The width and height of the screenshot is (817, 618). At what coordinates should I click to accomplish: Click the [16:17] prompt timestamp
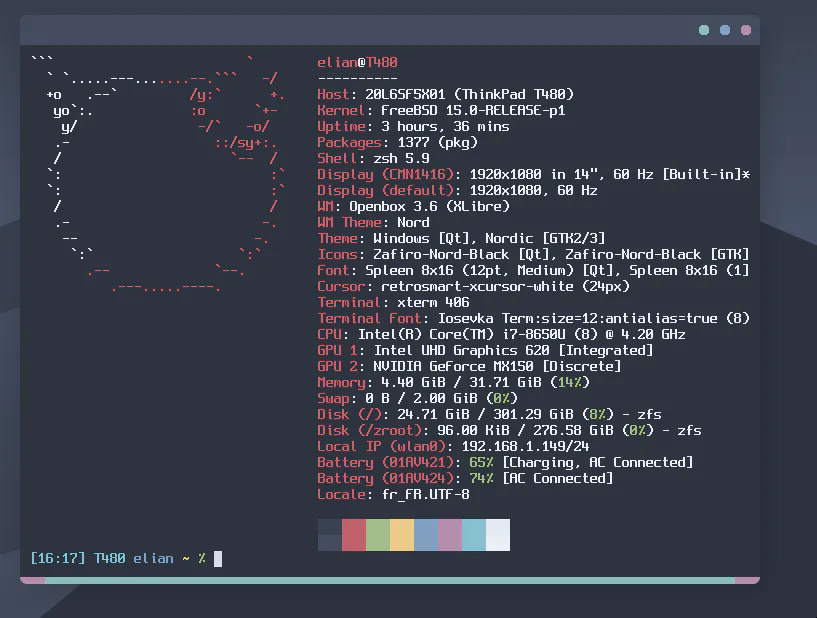point(58,559)
